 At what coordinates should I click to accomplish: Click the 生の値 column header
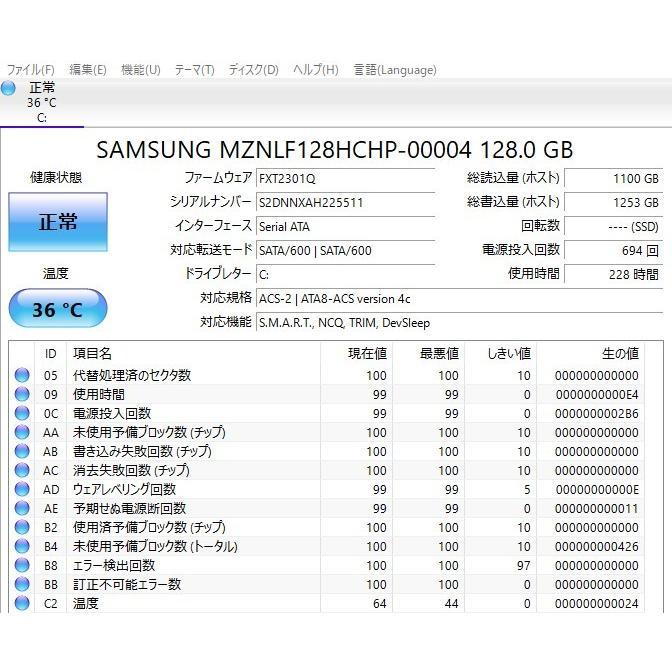click(x=619, y=353)
